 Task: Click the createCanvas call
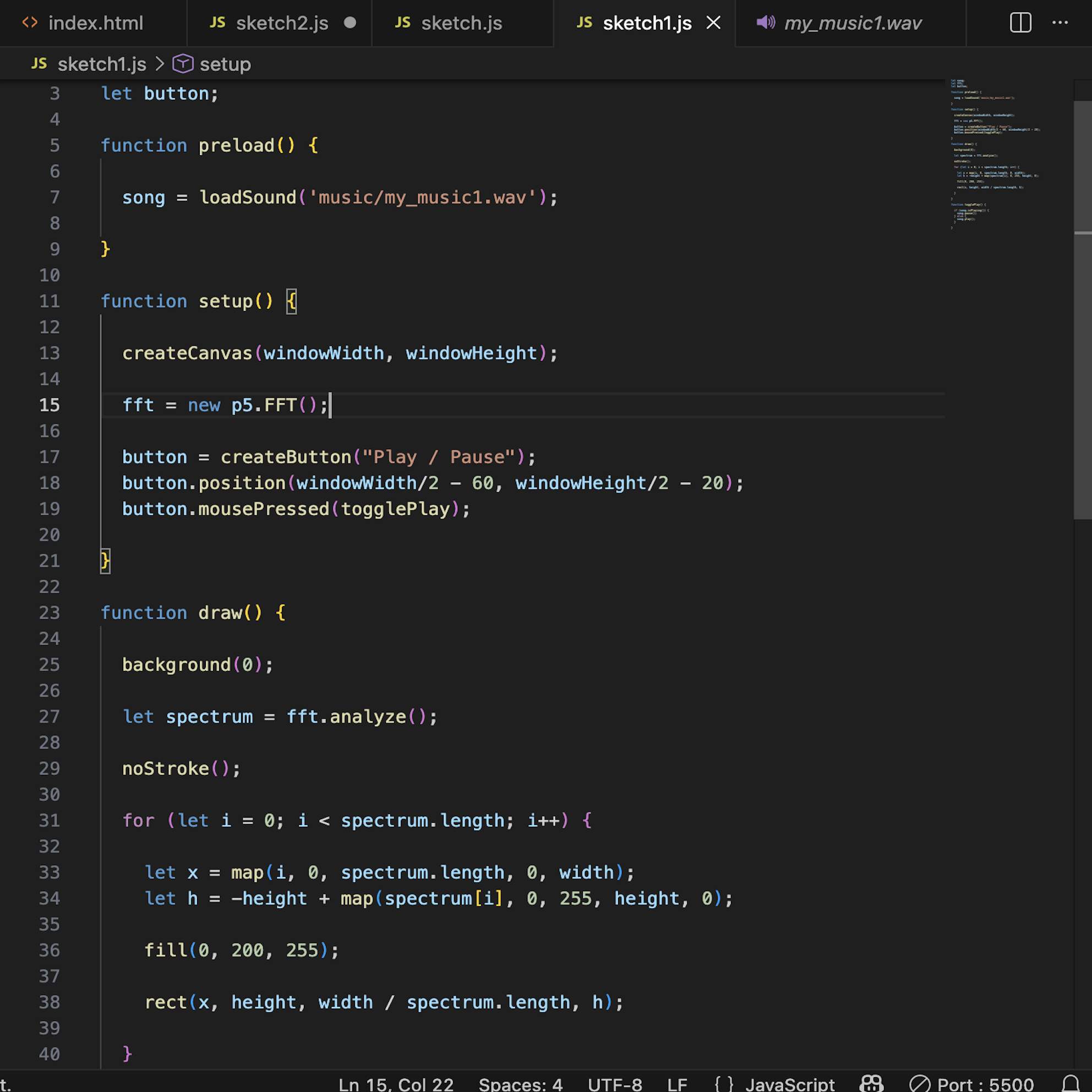[187, 353]
